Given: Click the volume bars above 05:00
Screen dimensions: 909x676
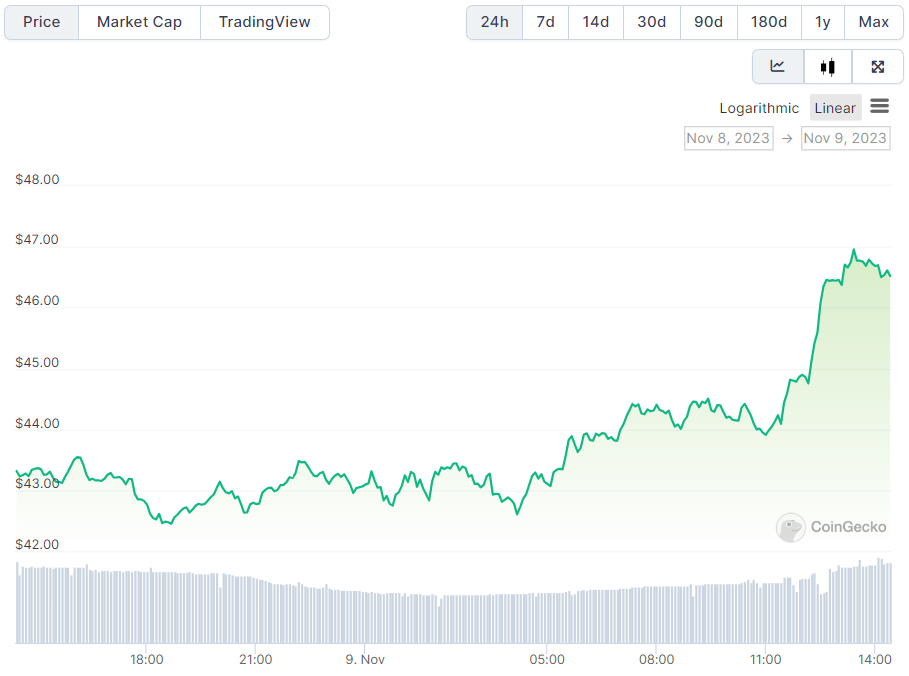Looking at the screenshot, I should tap(547, 616).
